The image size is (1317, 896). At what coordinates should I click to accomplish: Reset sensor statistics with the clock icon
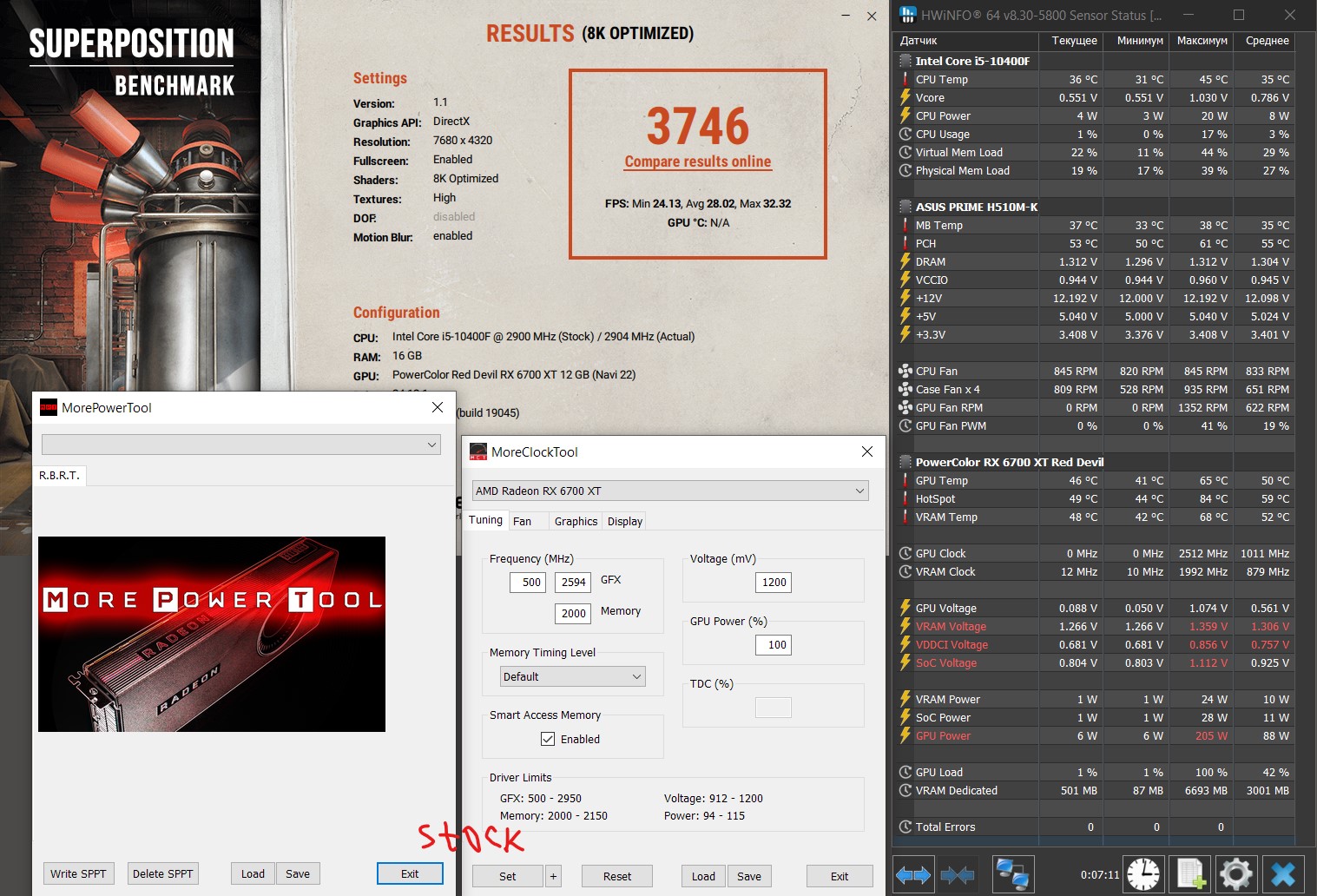[1143, 874]
